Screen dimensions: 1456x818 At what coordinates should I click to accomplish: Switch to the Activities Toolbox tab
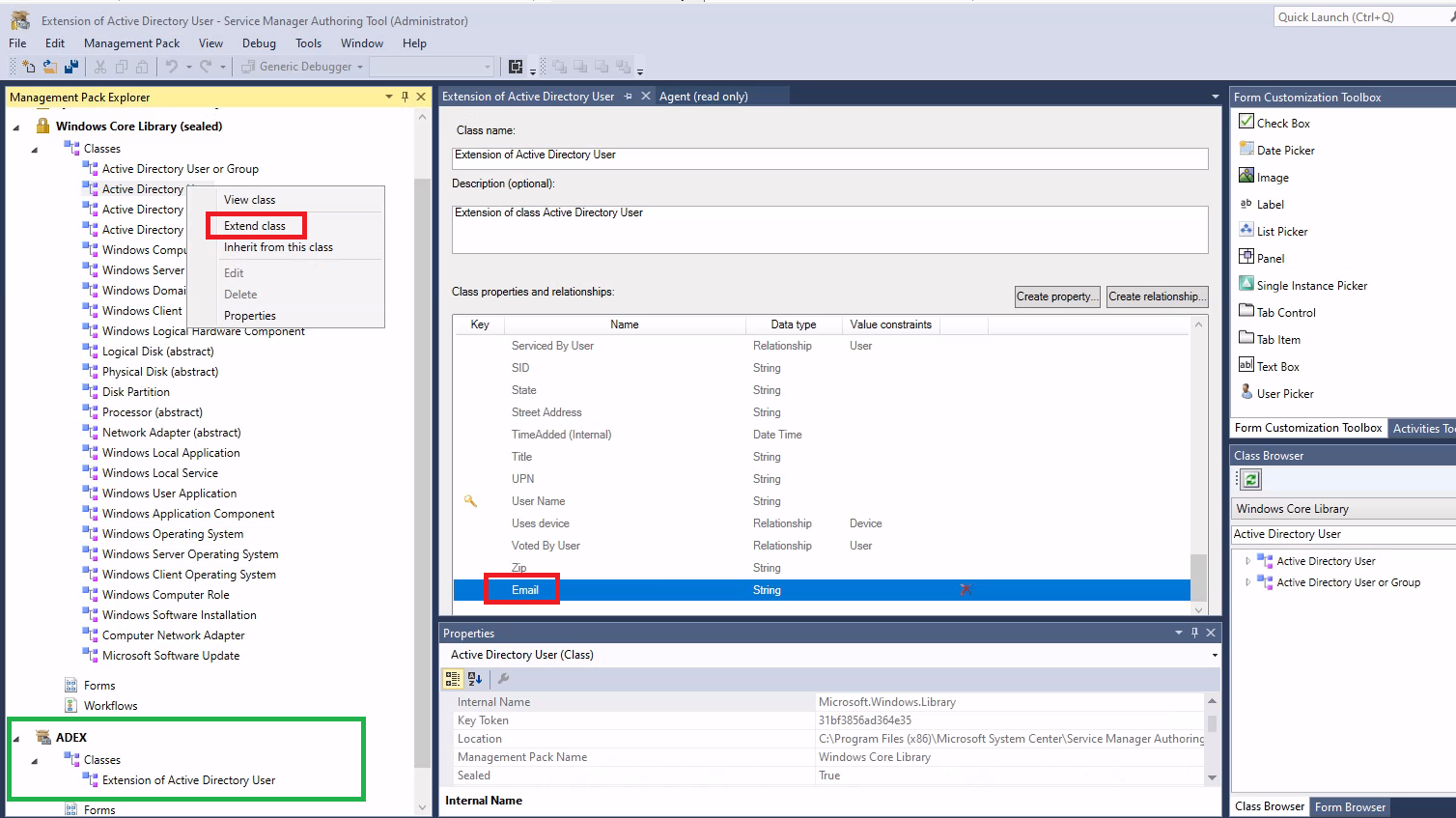tap(1422, 428)
